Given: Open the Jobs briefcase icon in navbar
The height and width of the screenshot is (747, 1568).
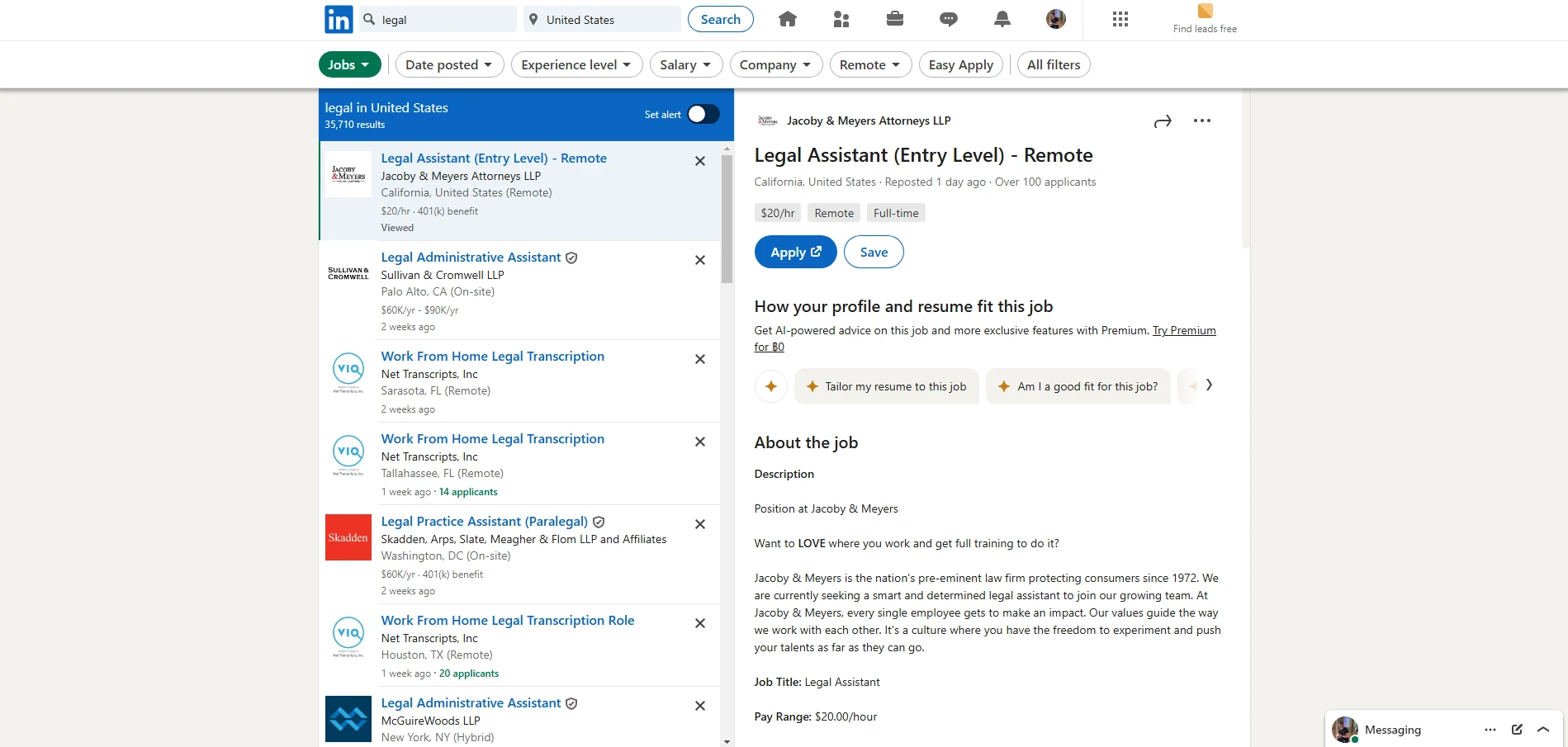Looking at the screenshot, I should coord(895,19).
